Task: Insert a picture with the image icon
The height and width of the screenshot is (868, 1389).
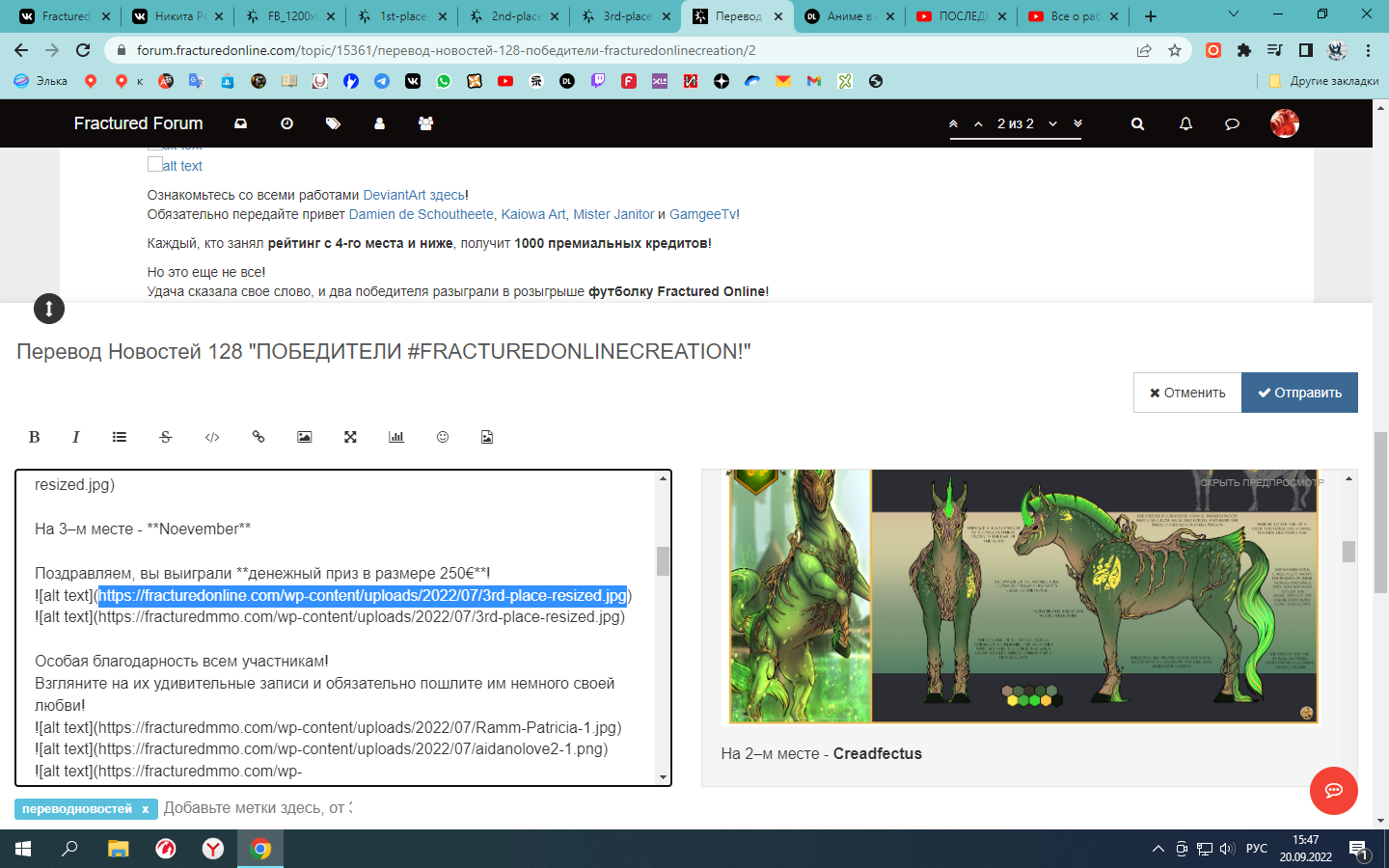Action: [305, 437]
